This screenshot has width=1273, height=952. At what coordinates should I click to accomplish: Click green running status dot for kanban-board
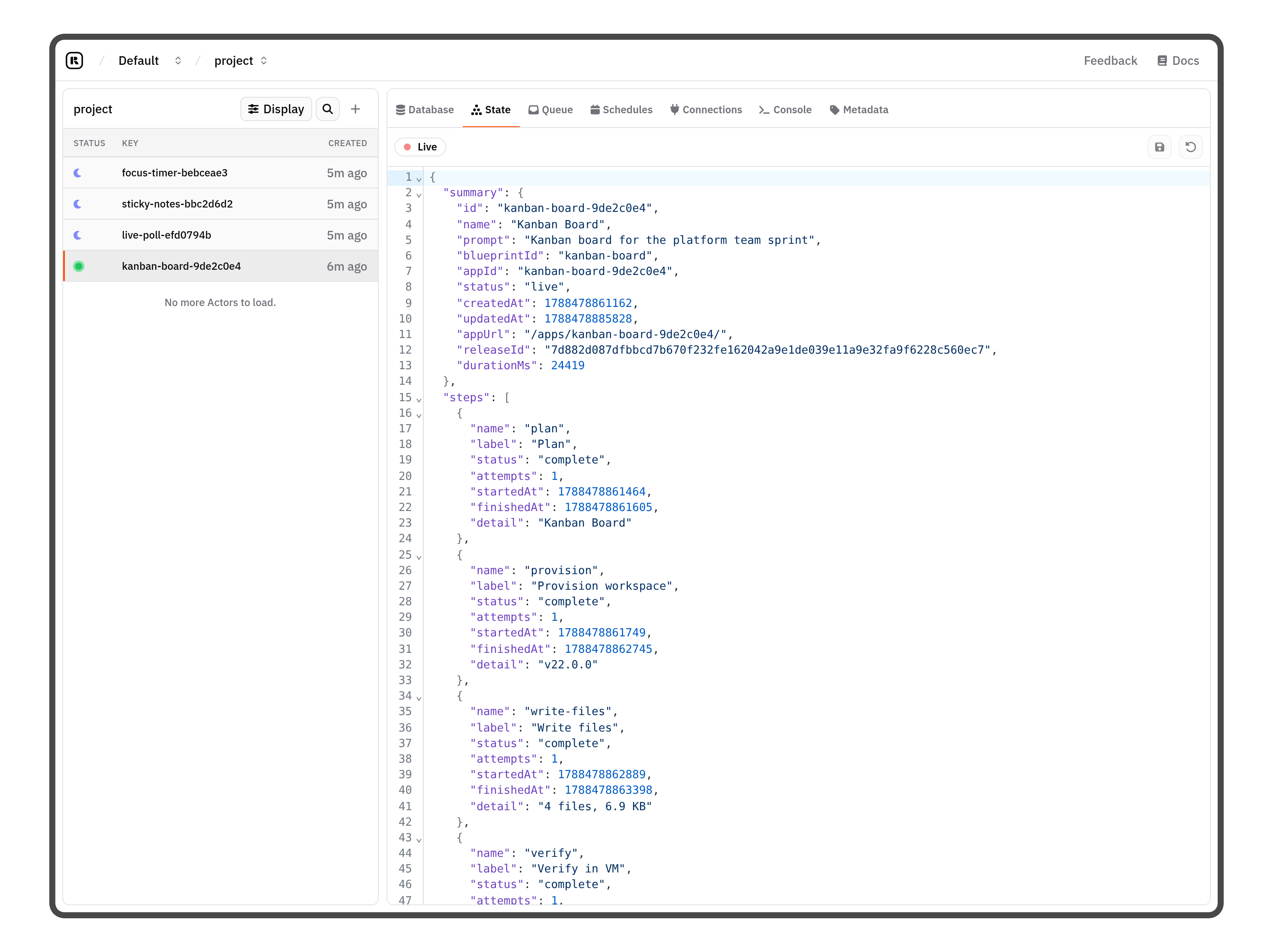pos(79,266)
